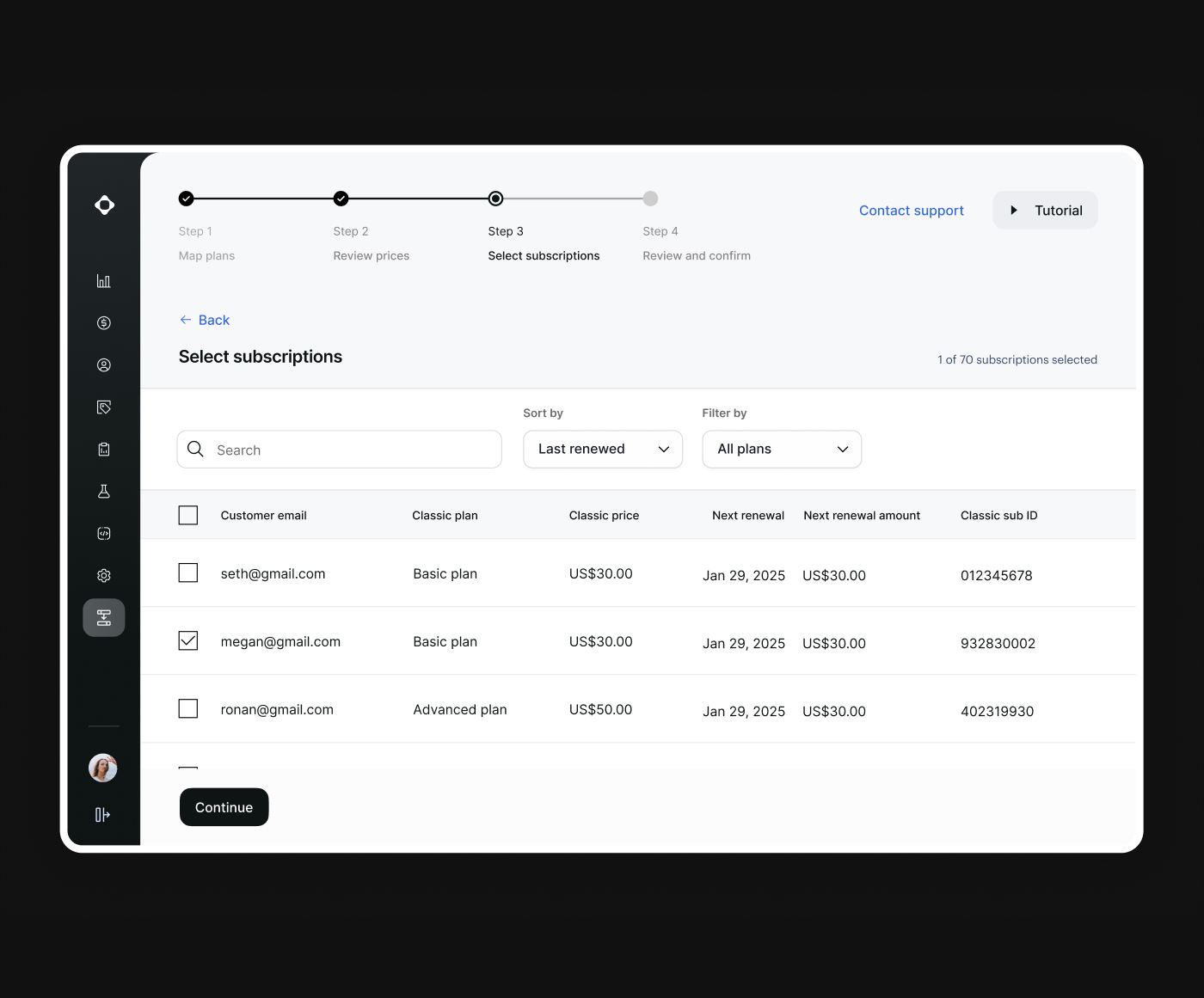
Task: Click the migration tool icon currently highlighted
Action: (x=103, y=617)
